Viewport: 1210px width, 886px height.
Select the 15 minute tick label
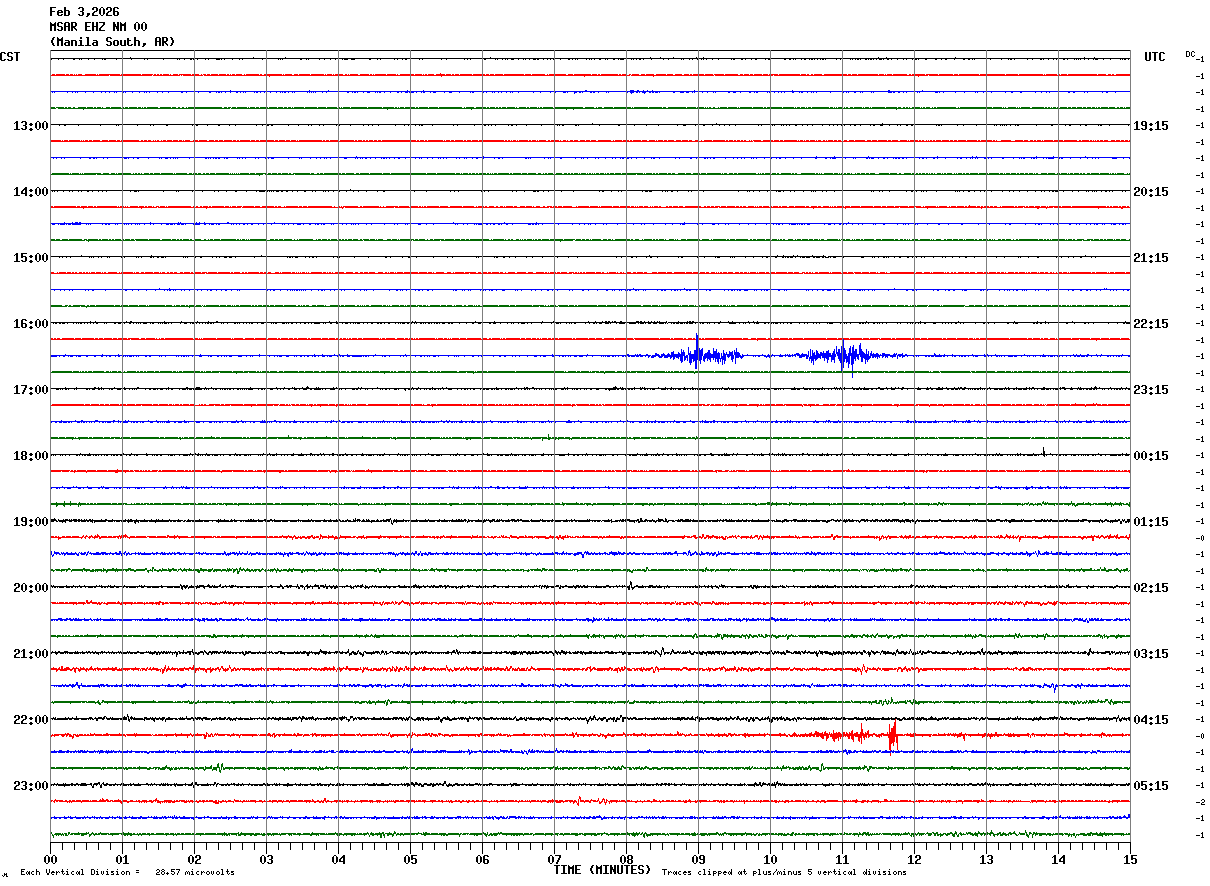point(1130,859)
